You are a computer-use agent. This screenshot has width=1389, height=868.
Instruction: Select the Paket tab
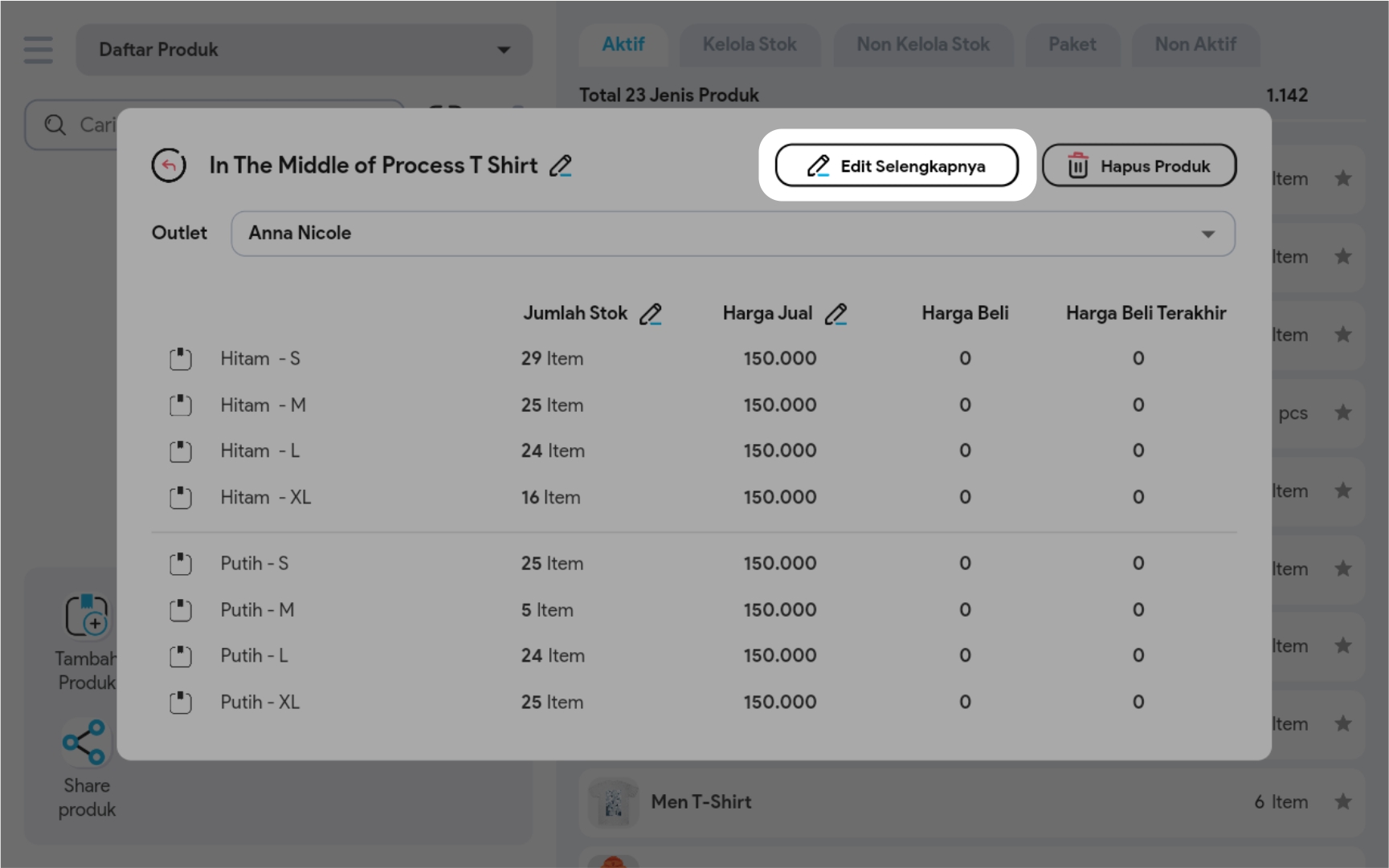click(1072, 45)
